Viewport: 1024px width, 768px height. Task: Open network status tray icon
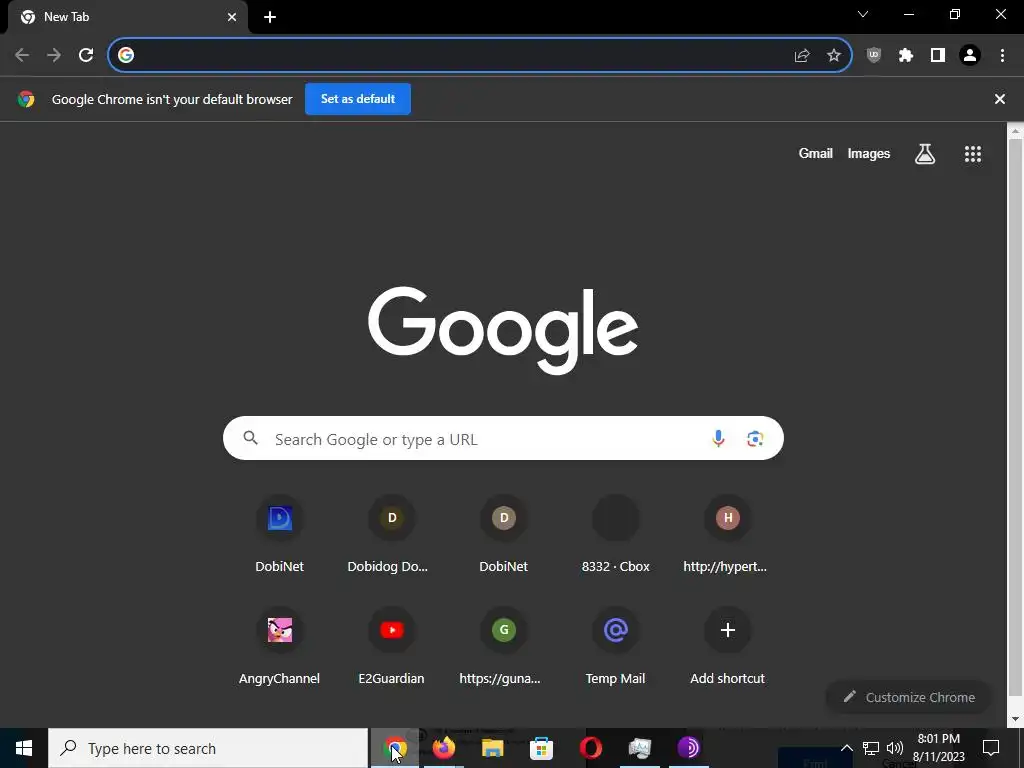coord(871,748)
